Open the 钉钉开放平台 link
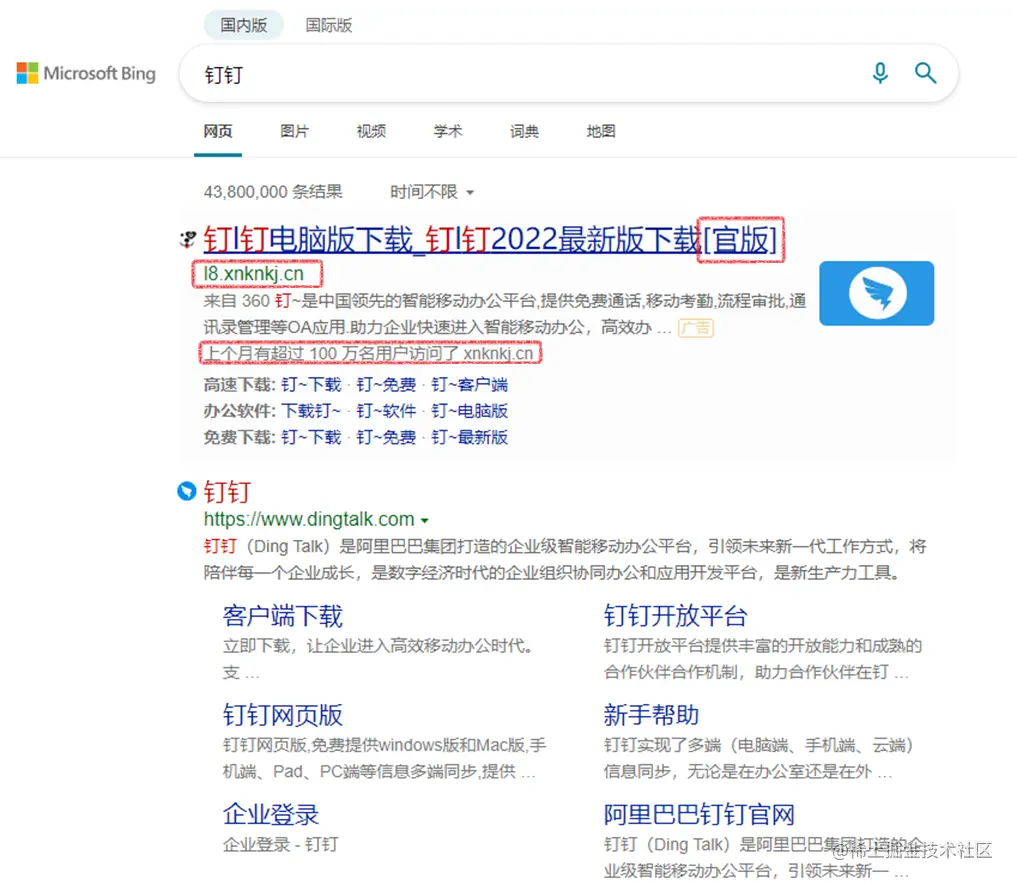Viewport: 1017px width, 885px height. click(x=675, y=616)
